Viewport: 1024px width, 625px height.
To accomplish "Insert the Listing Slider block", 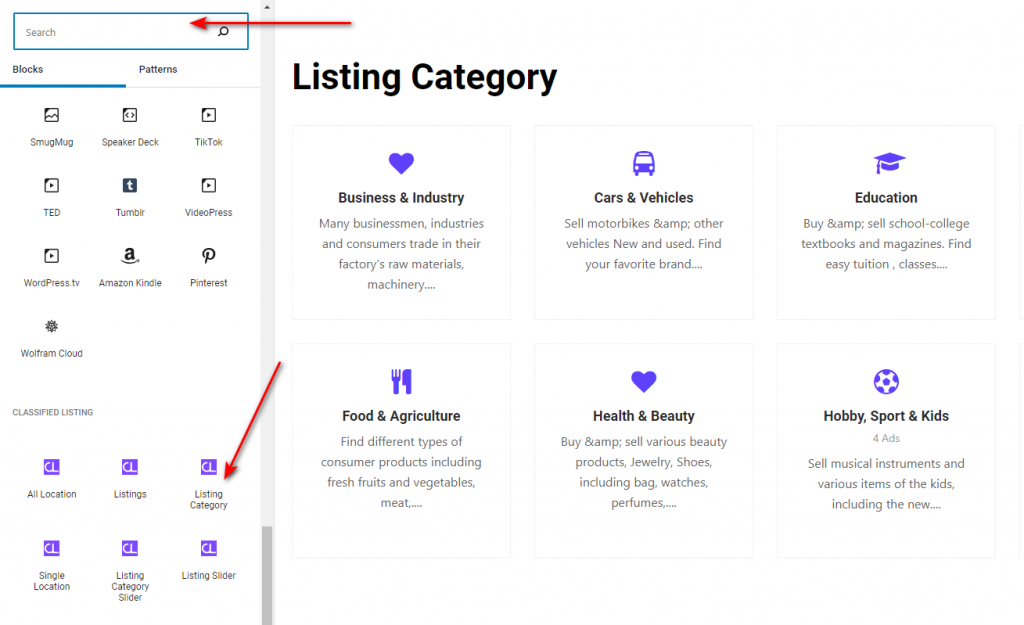I will click(208, 560).
